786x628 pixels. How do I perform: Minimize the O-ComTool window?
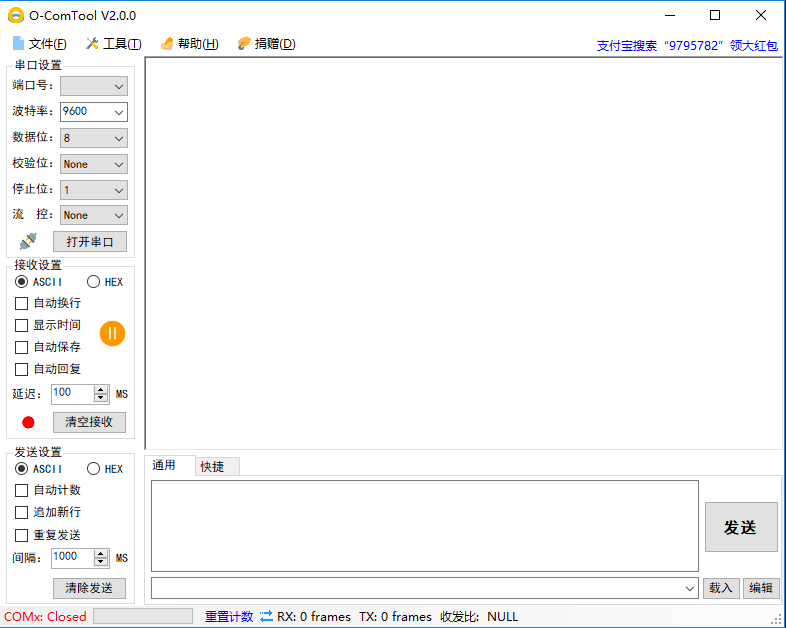(x=670, y=16)
